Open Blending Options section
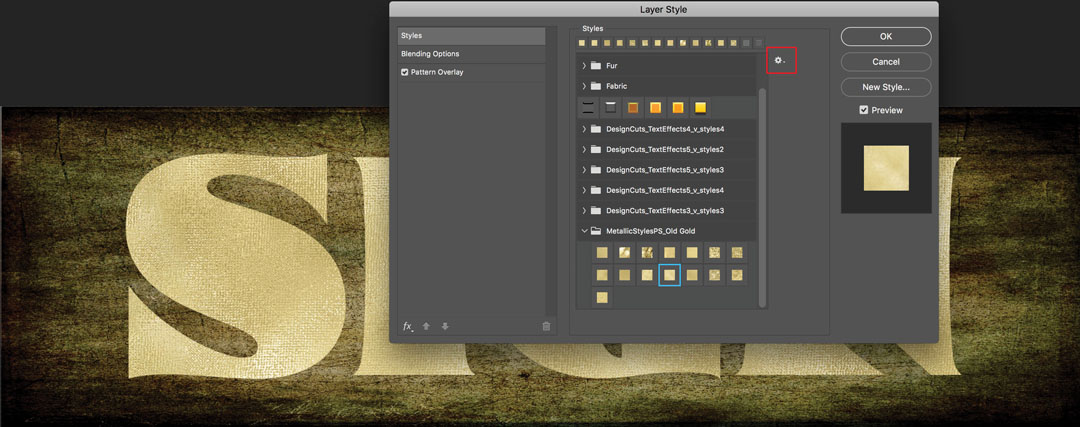This screenshot has height=427, width=1080. (430, 54)
